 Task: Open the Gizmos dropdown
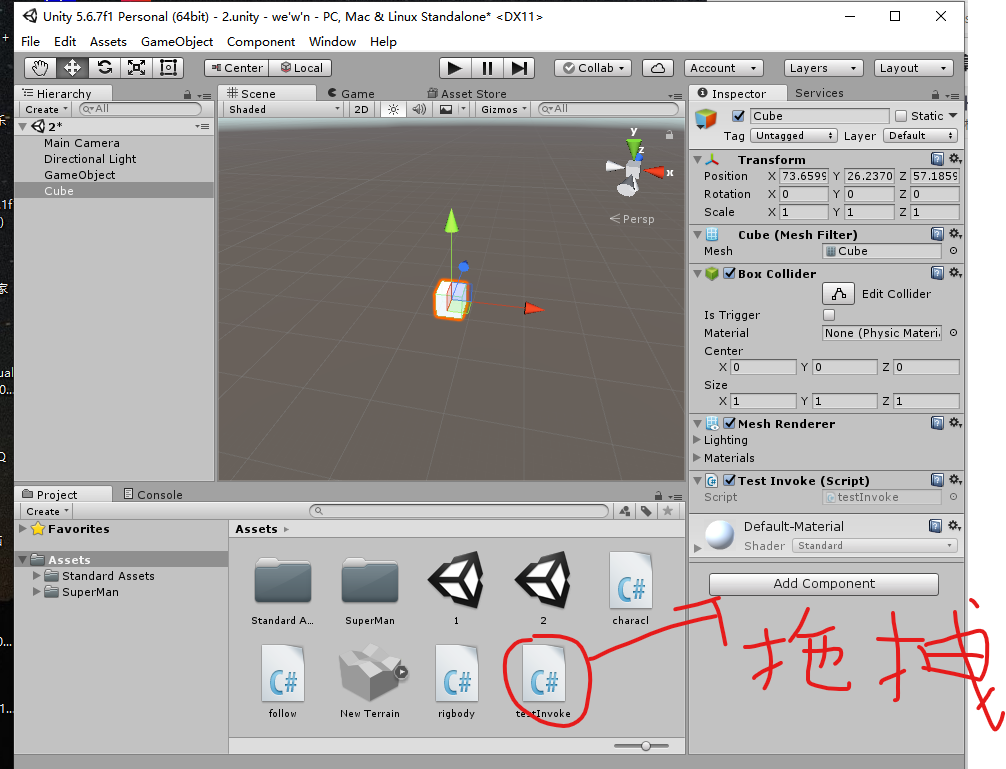pyautogui.click(x=504, y=110)
